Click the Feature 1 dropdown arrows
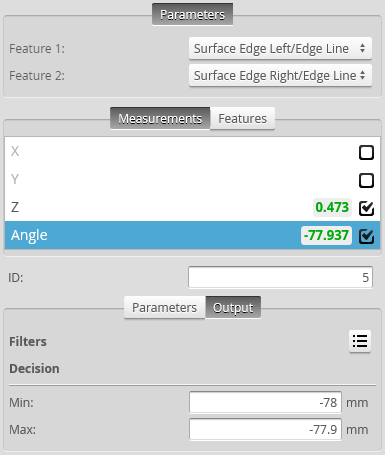This screenshot has height=455, width=385. click(362, 48)
